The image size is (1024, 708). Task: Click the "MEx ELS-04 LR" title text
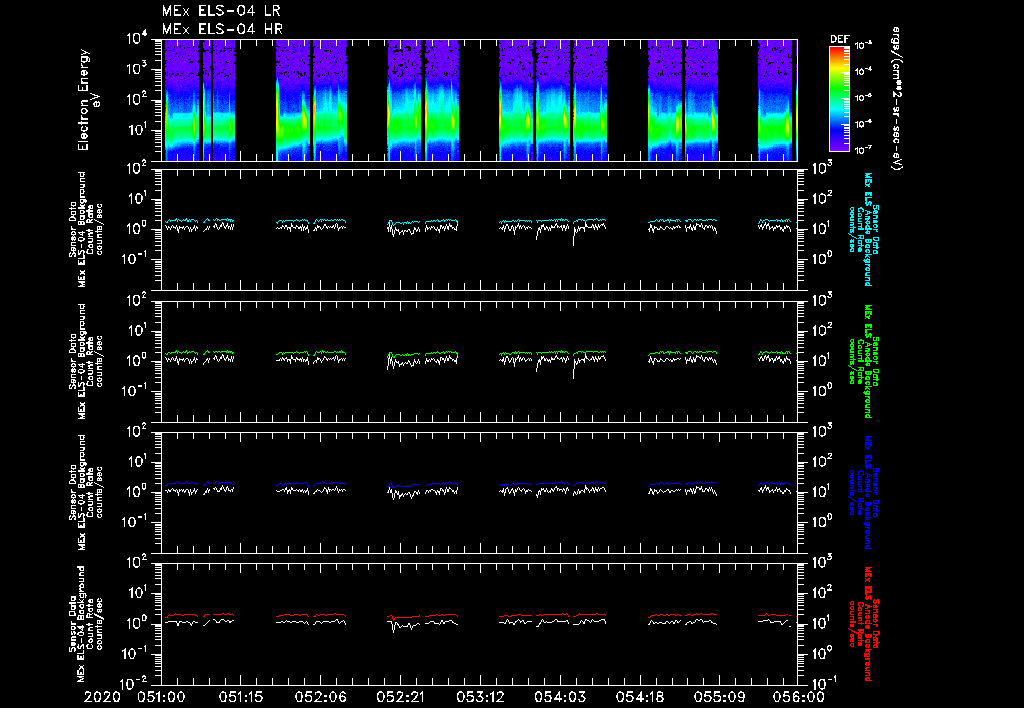pos(221,11)
